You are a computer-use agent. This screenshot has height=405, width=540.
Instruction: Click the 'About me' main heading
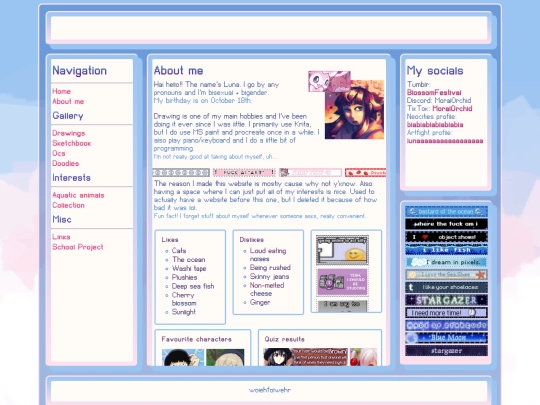coord(178,71)
